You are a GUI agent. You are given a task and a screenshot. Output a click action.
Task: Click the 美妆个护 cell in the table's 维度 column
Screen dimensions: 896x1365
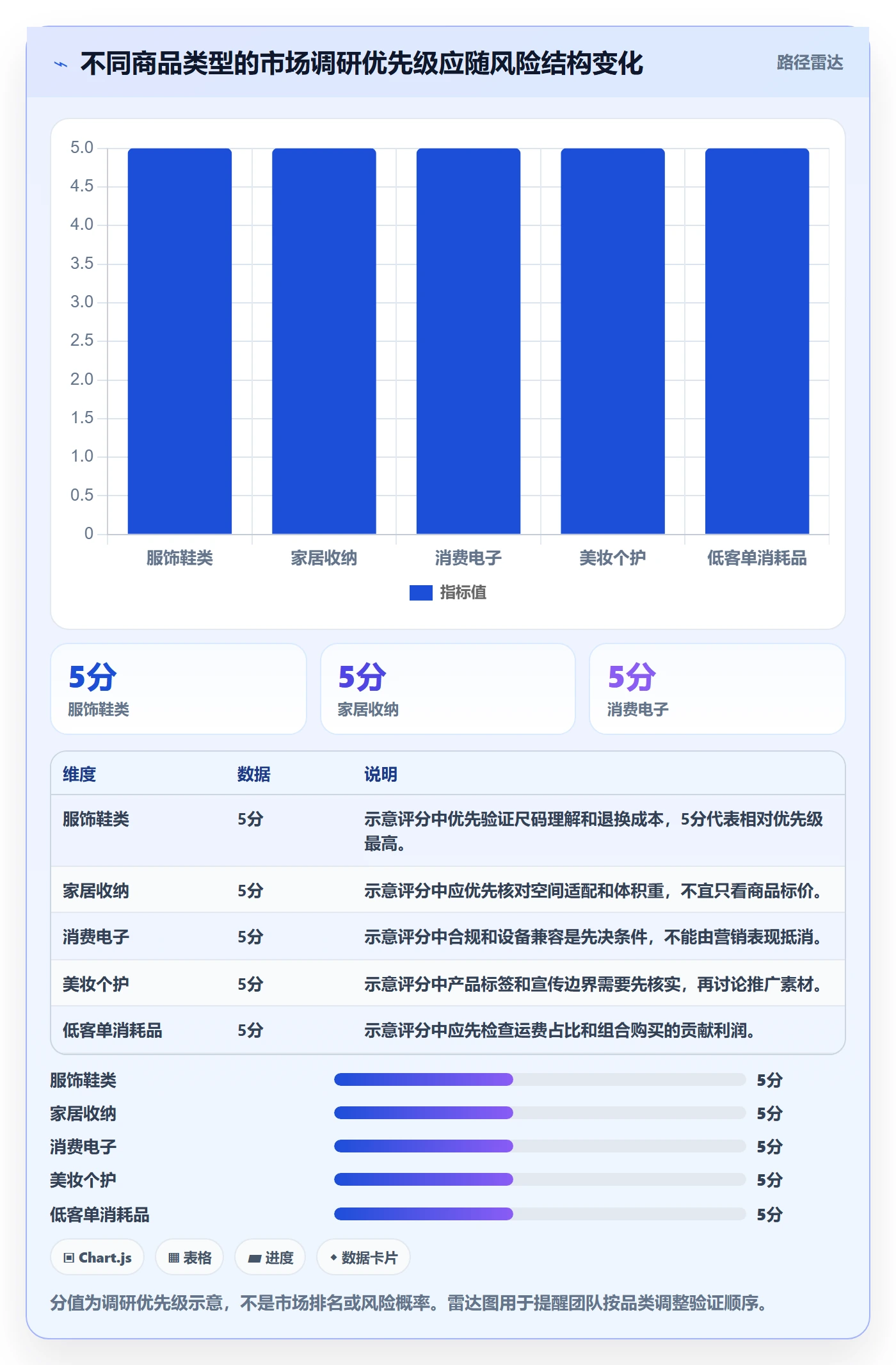click(x=96, y=984)
